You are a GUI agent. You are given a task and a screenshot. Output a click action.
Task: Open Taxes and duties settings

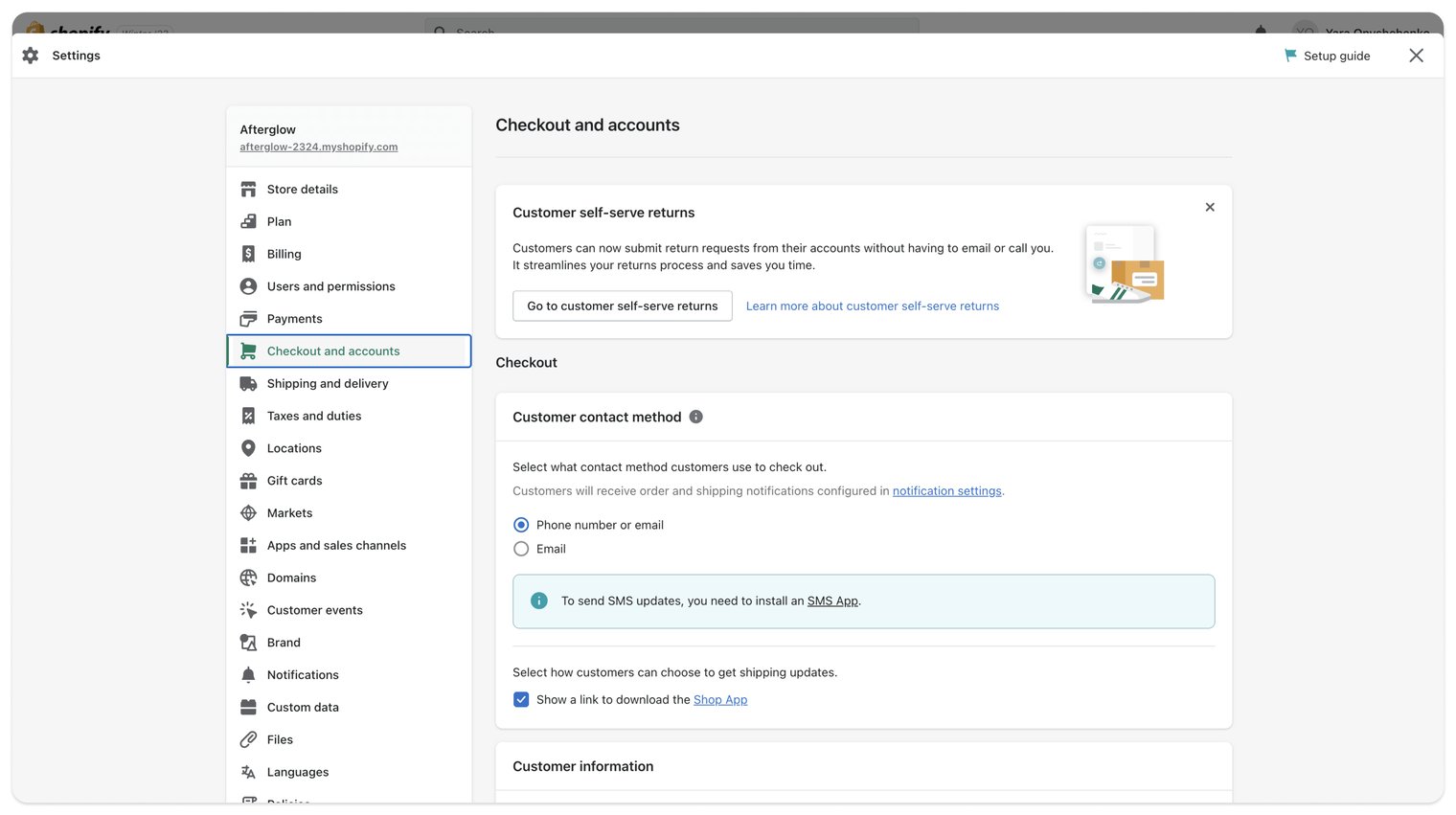point(314,416)
